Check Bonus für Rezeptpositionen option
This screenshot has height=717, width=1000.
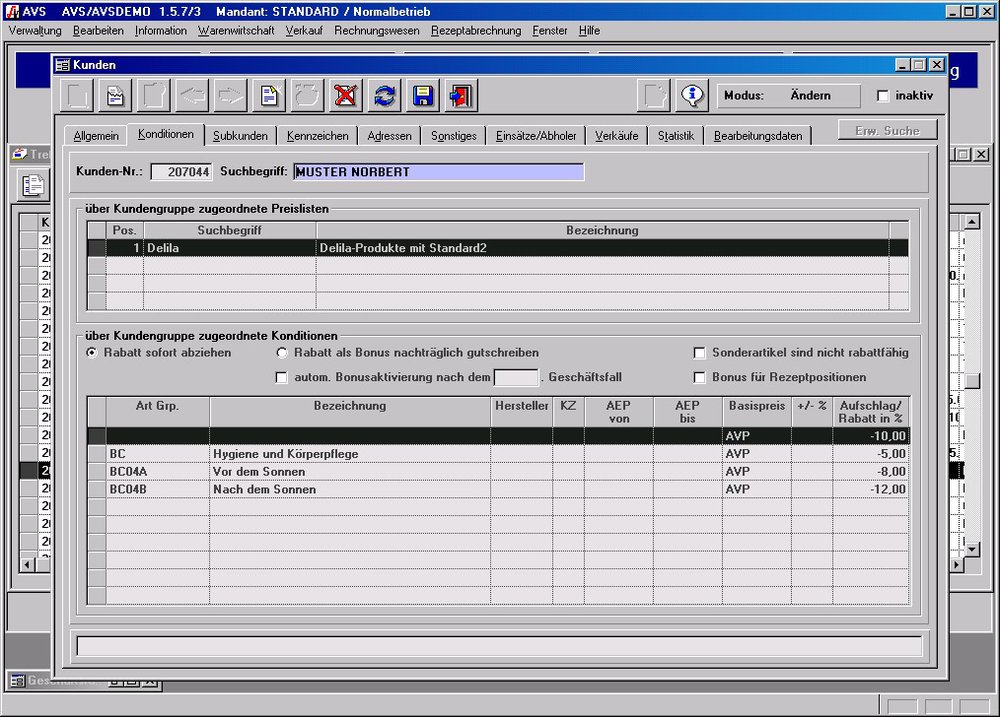click(700, 377)
